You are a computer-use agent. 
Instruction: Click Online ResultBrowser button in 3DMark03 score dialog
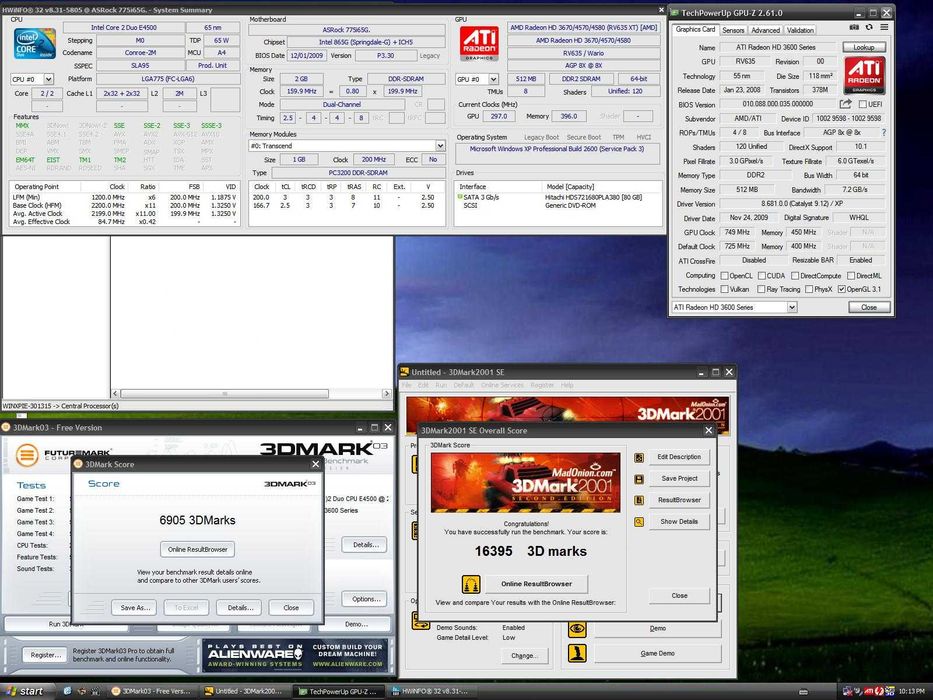tap(198, 549)
